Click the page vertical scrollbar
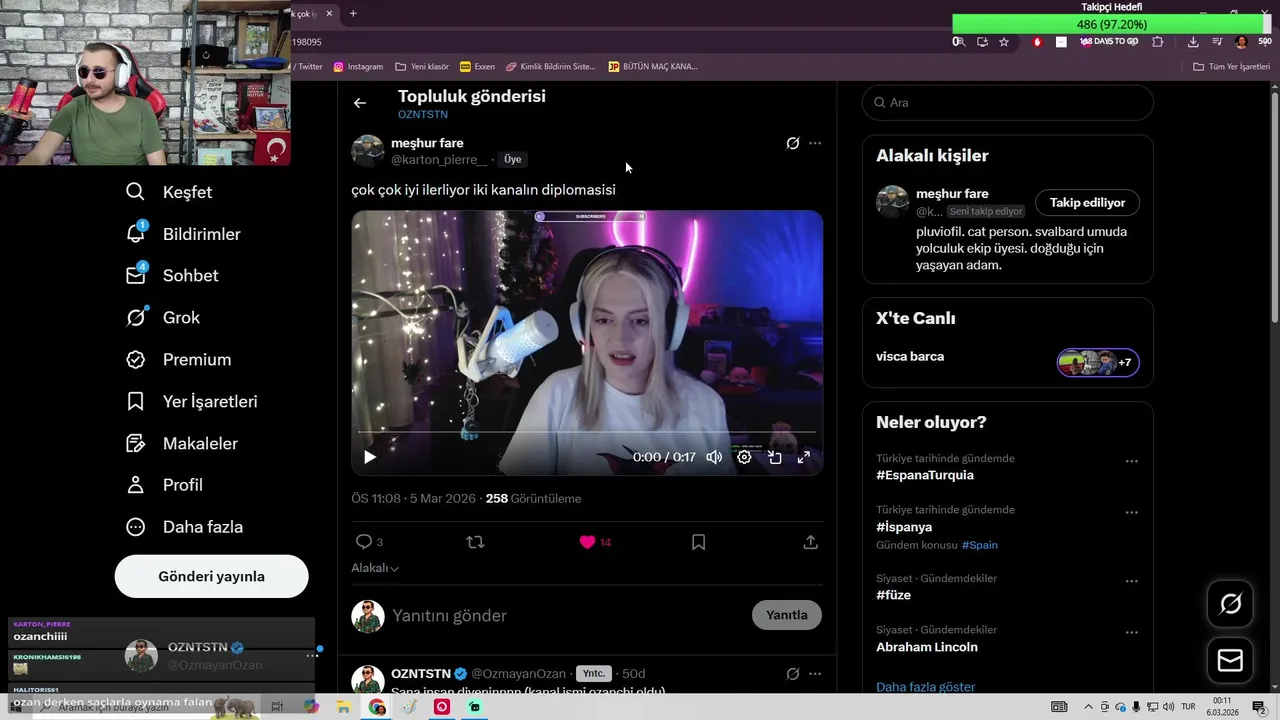Image resolution: width=1280 pixels, height=720 pixels. (1274, 210)
